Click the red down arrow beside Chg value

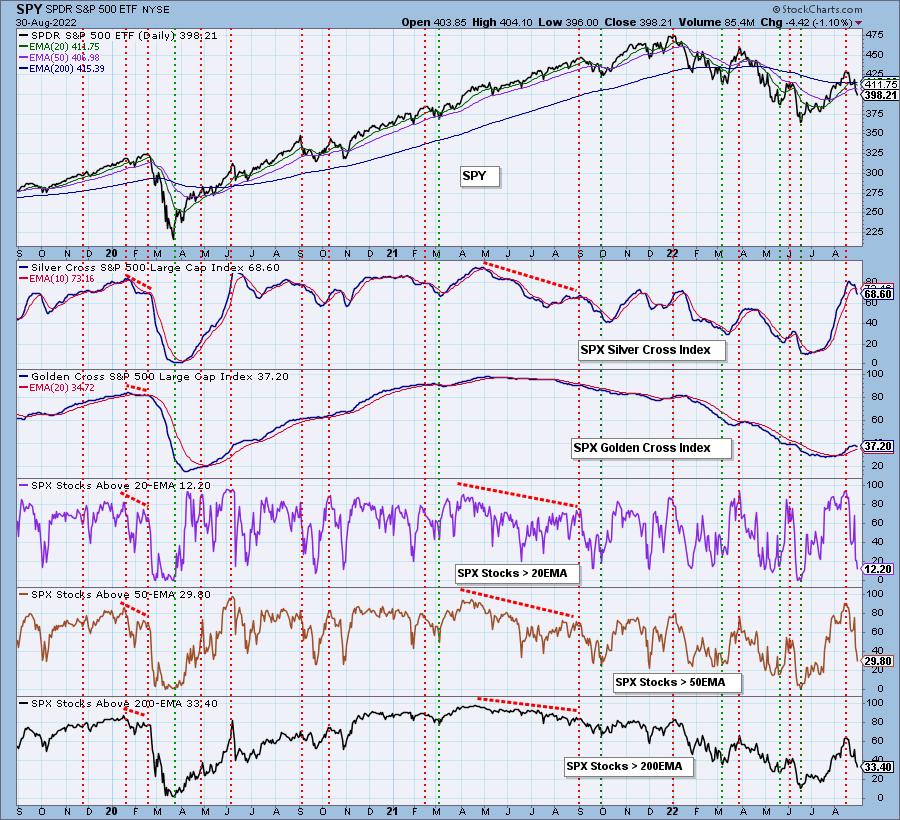(859, 23)
